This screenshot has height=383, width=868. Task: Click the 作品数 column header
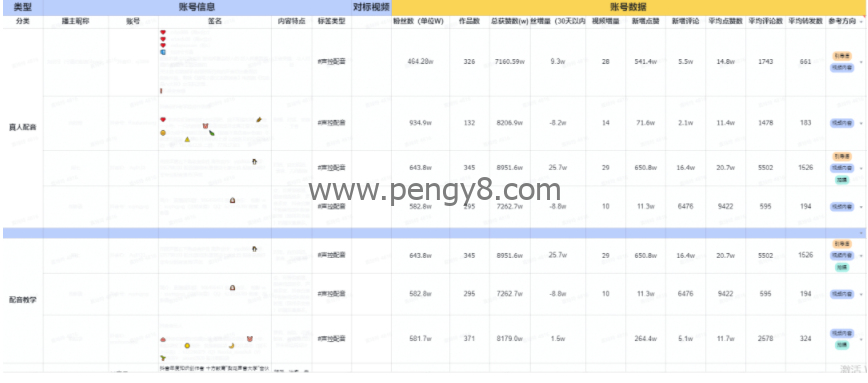[469, 22]
